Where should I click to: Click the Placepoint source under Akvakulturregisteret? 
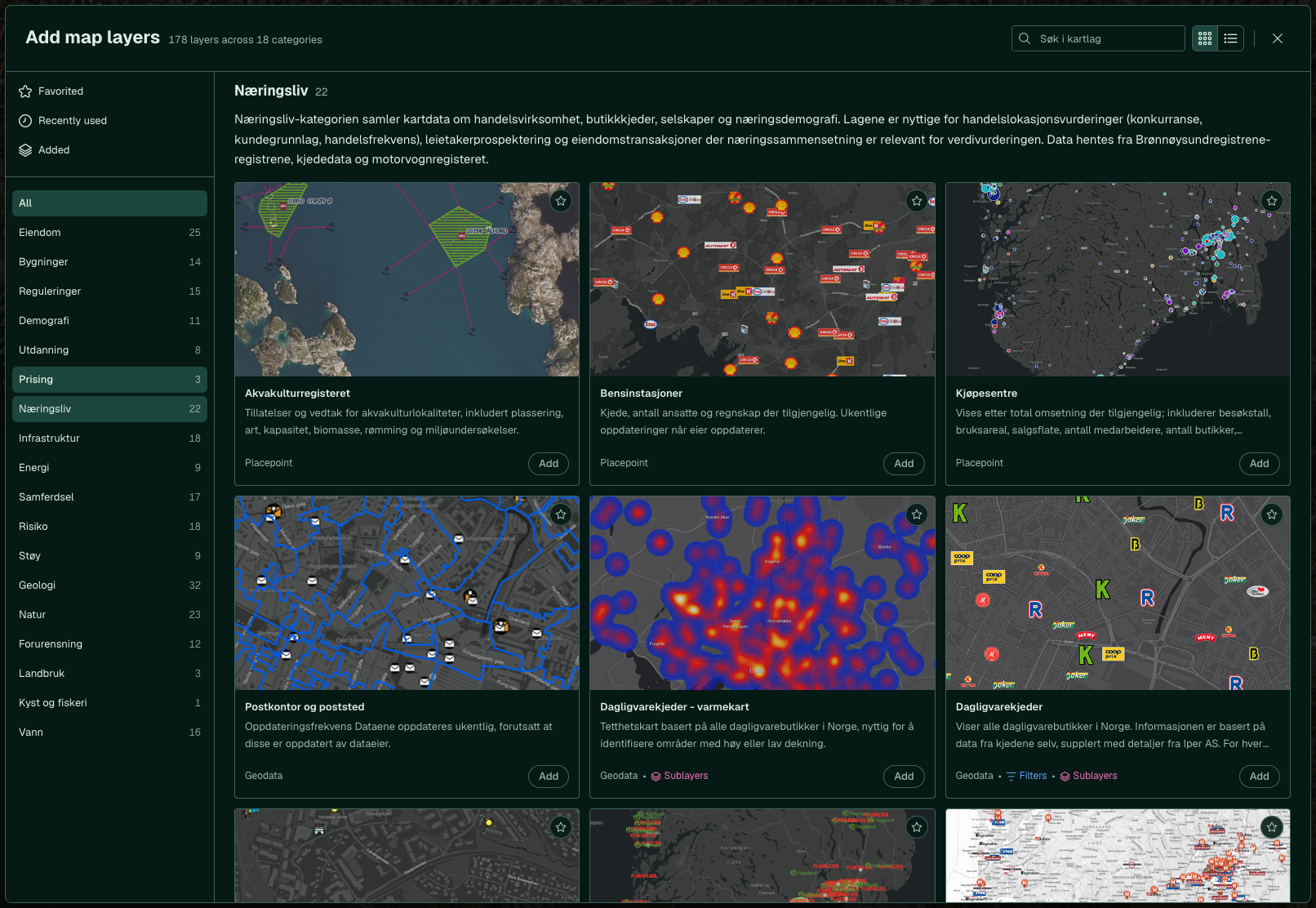coord(269,463)
